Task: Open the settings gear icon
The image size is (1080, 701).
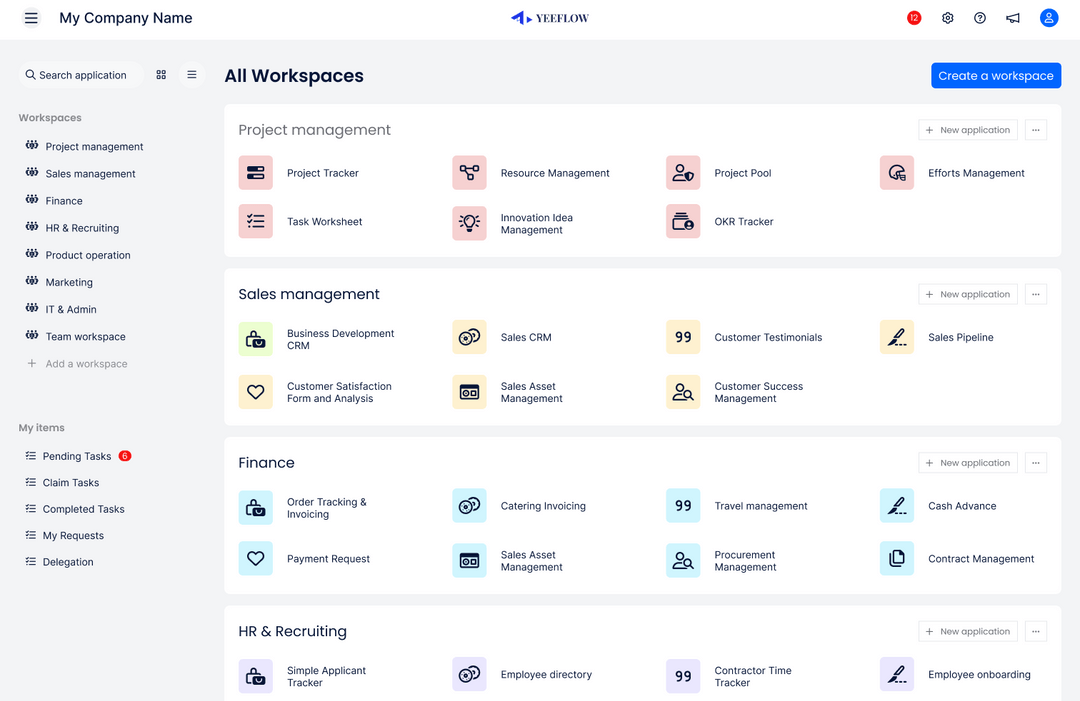Action: tap(947, 17)
